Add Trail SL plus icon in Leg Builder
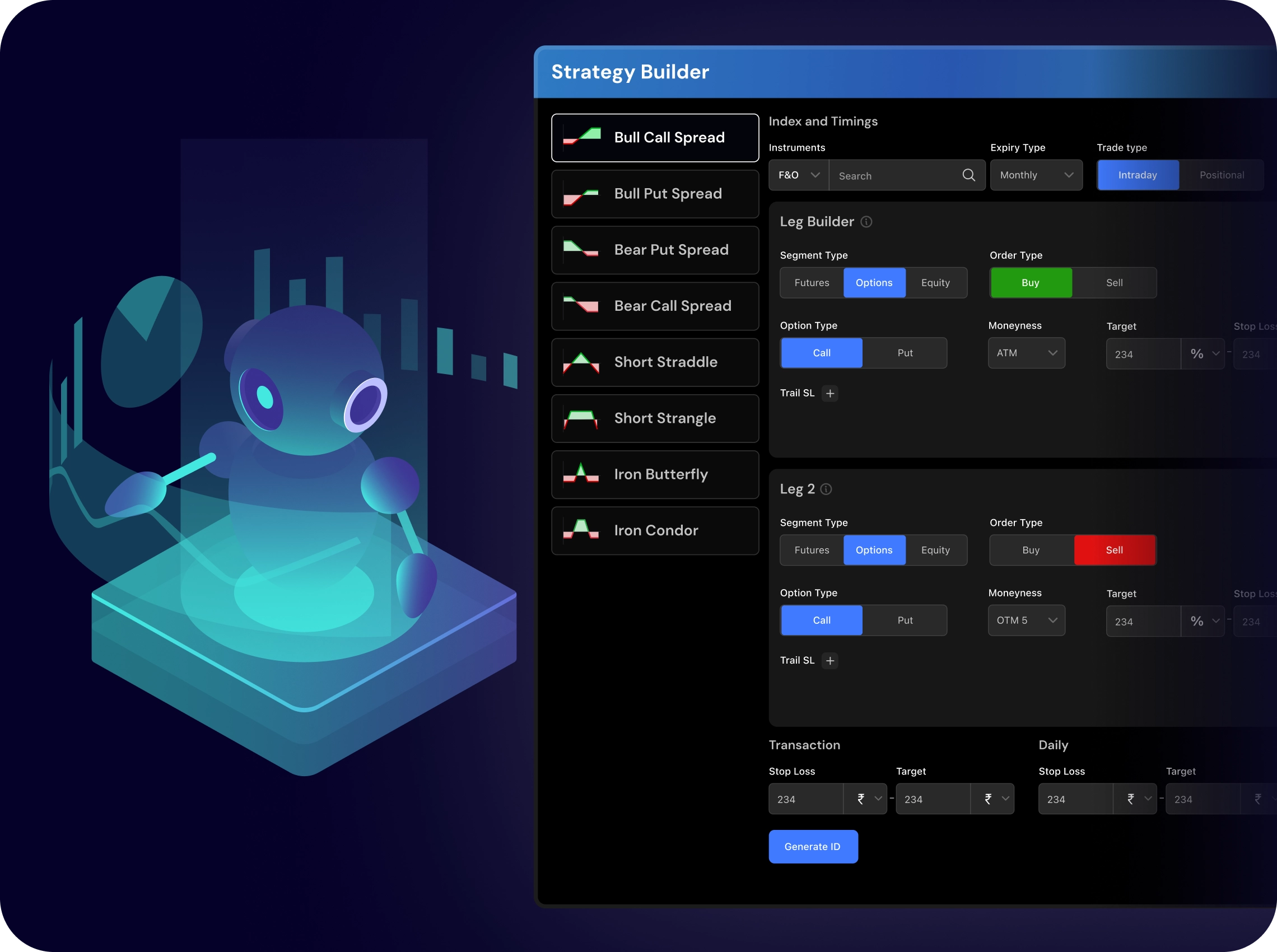The height and width of the screenshot is (952, 1277). point(830,393)
